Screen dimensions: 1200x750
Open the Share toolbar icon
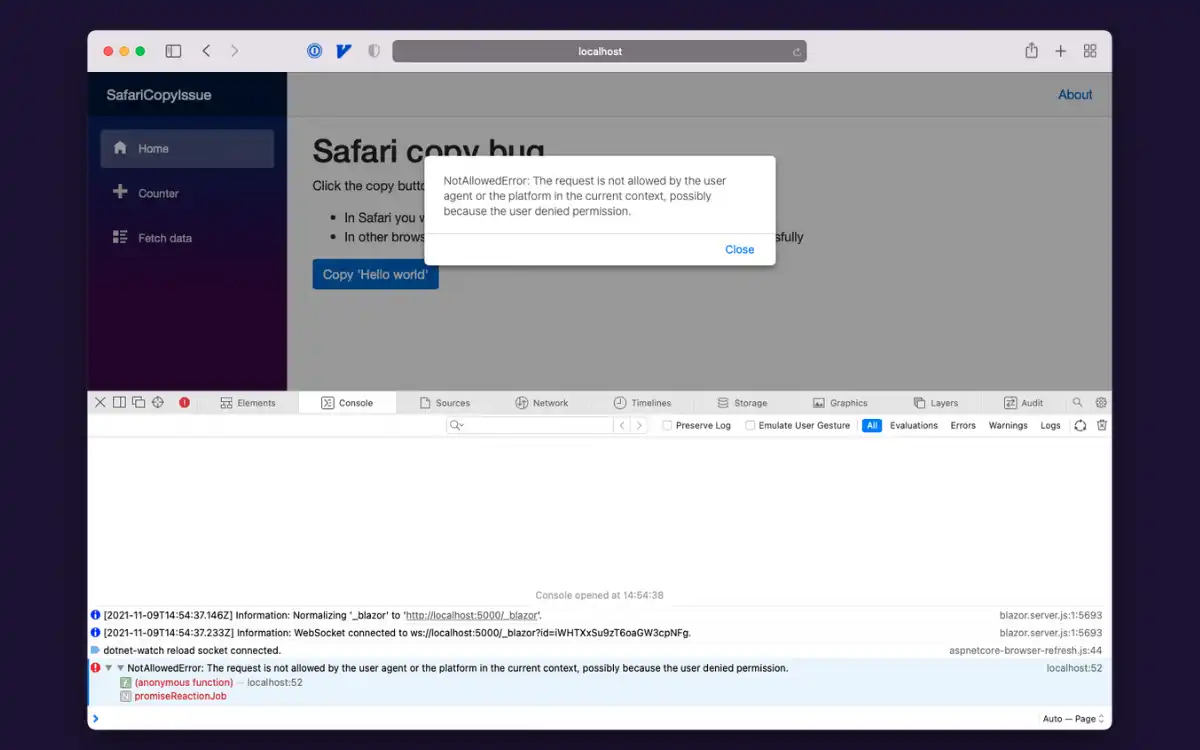1031,51
